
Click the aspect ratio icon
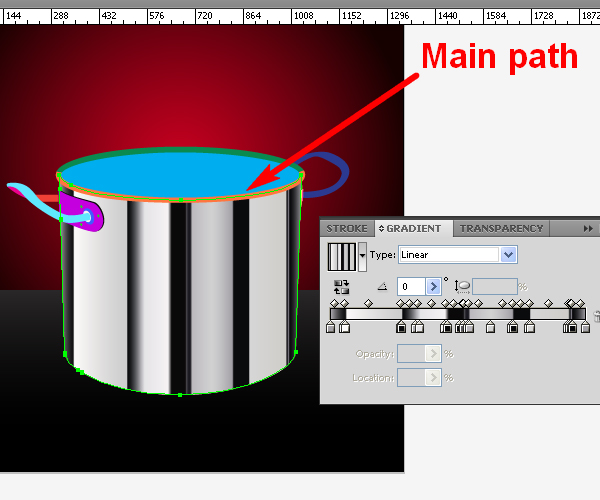coord(462,287)
